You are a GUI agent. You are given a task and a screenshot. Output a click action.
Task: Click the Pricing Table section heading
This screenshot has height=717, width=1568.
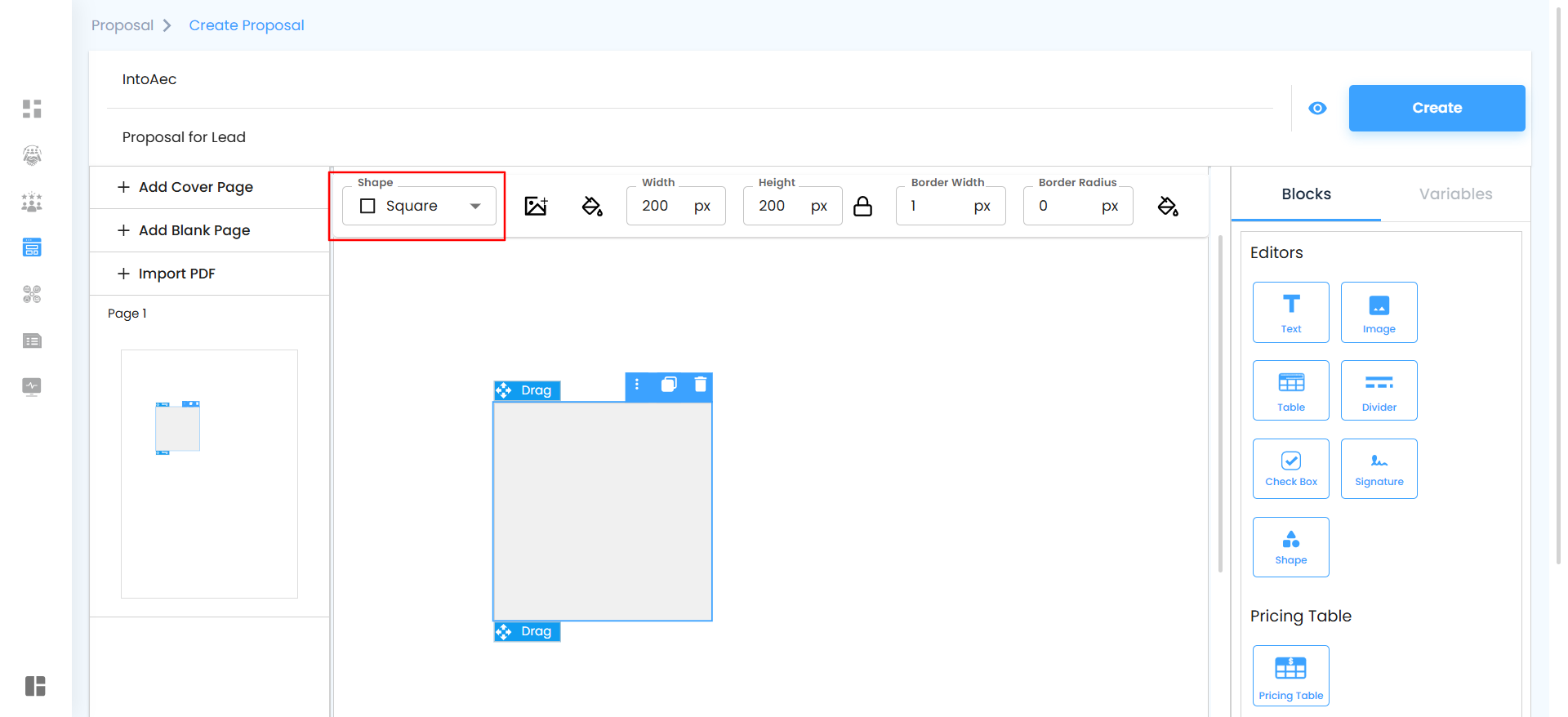pos(1301,617)
